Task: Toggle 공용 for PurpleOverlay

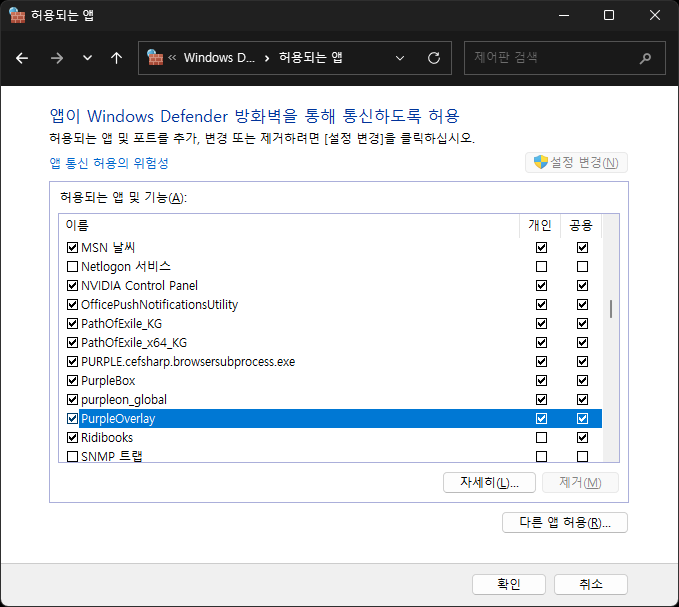Action: (x=582, y=419)
